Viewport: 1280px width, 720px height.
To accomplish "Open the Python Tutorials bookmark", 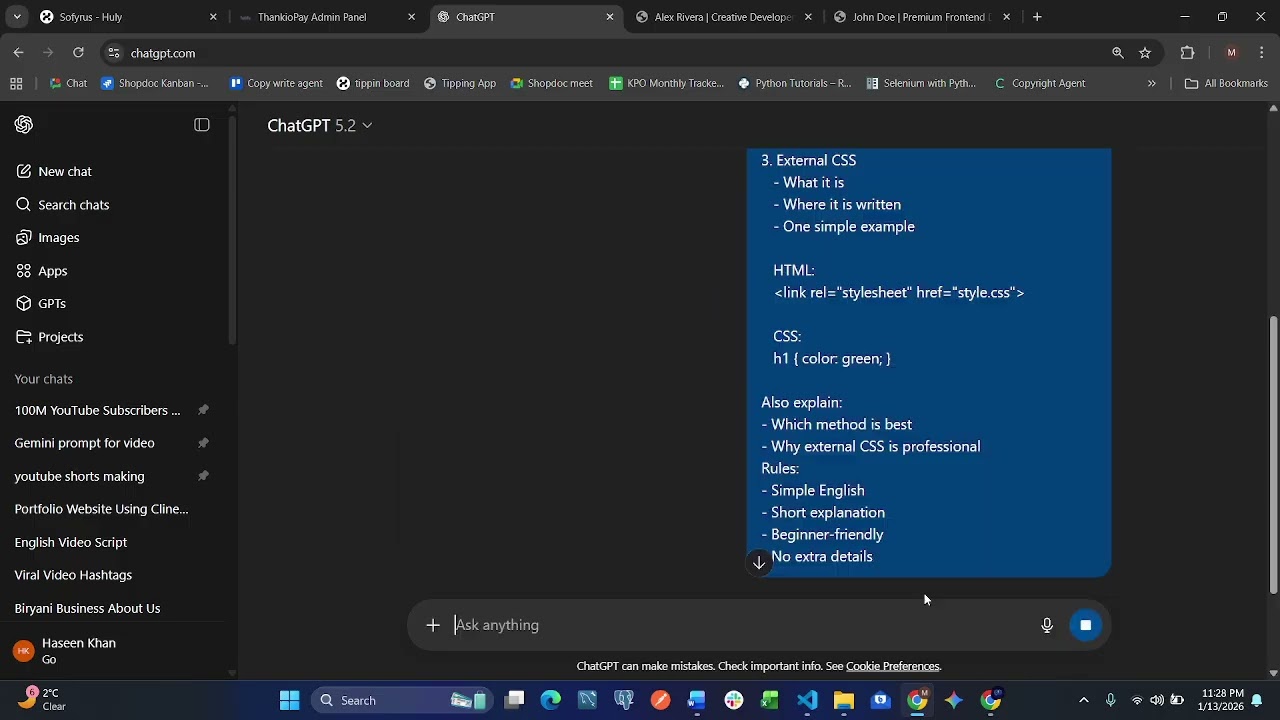I will [794, 84].
